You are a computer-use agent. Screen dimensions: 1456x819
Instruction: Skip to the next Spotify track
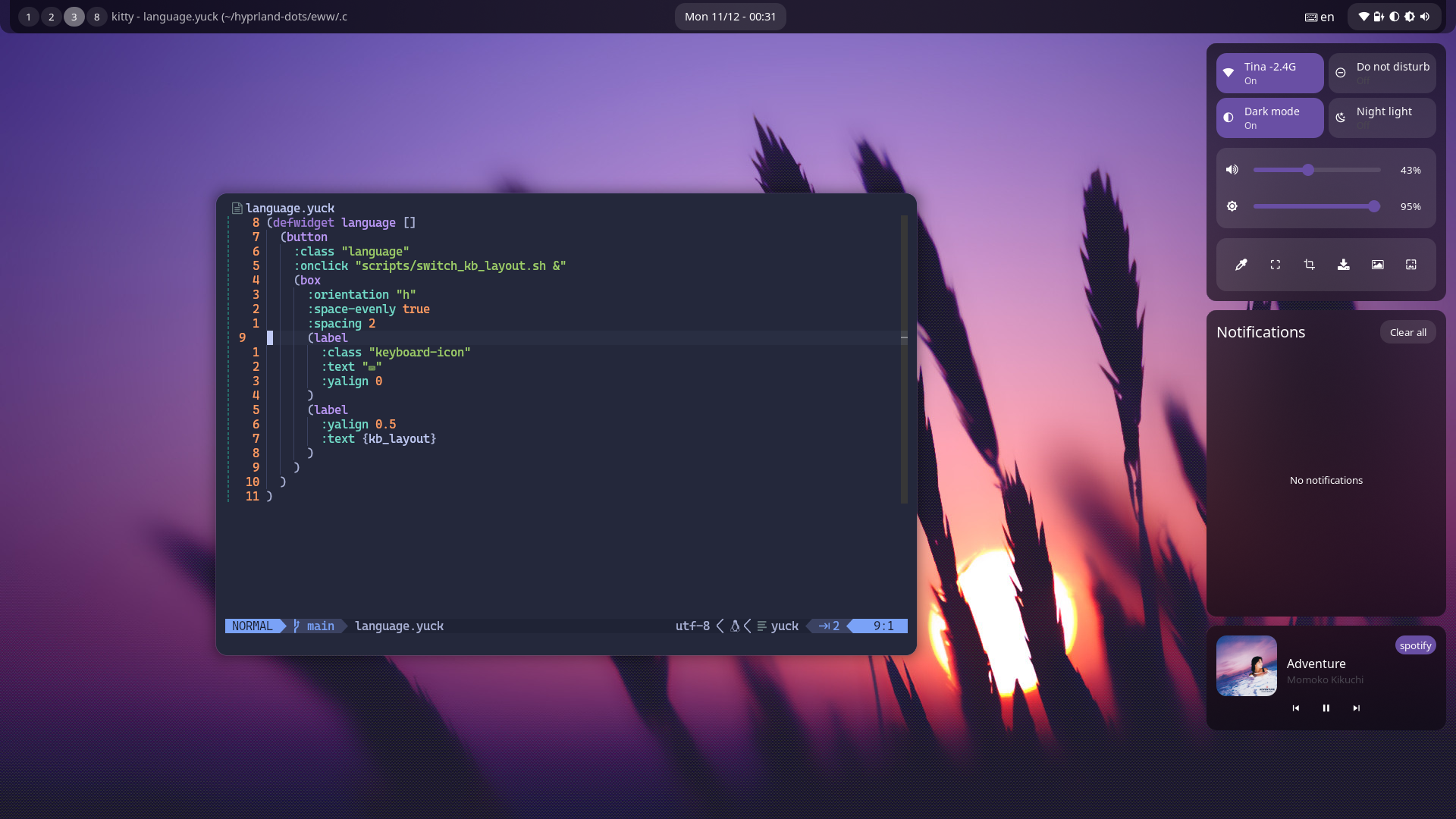[x=1356, y=708]
